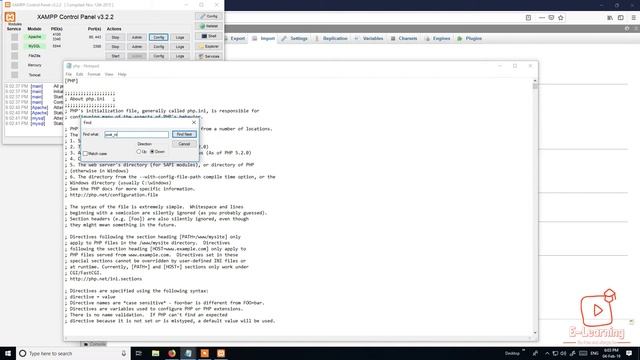640x360 pixels.
Task: Open Firefox hamburger menu
Action: click(633, 18)
